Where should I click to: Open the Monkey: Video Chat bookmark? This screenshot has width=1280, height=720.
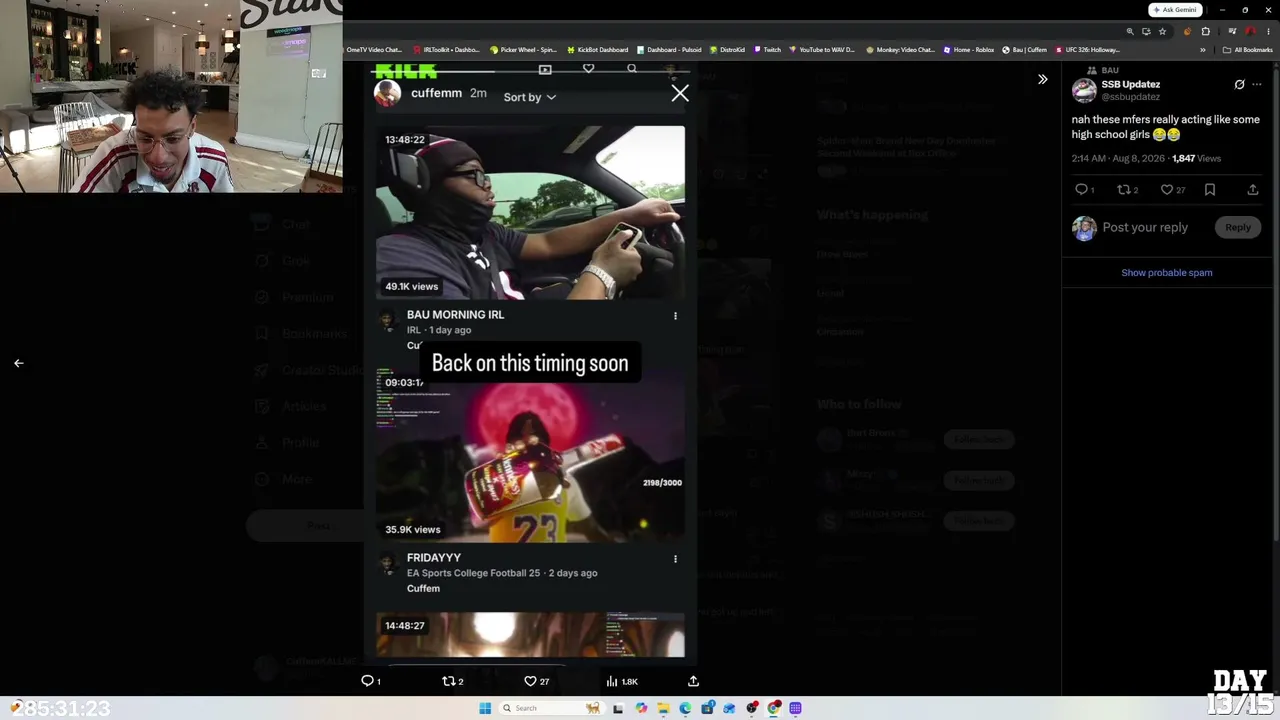[x=900, y=49]
